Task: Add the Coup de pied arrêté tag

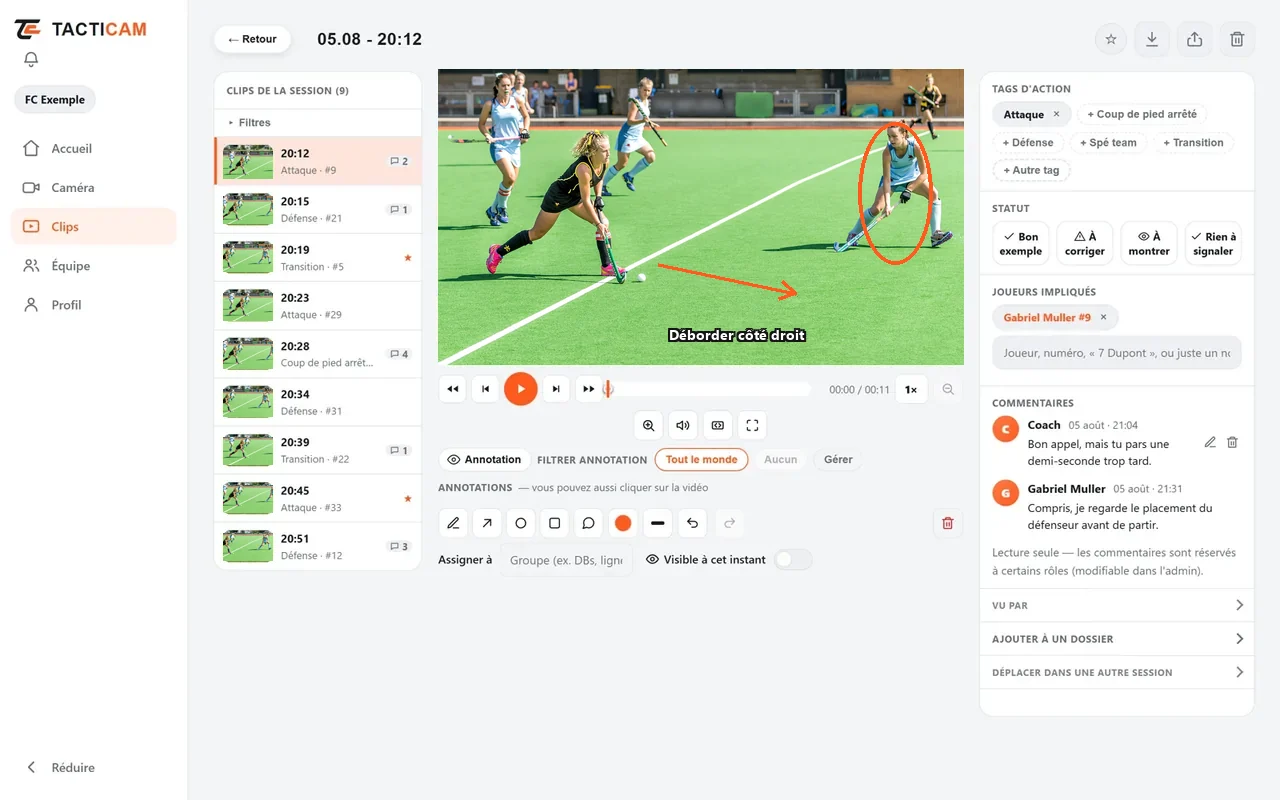Action: tap(1142, 114)
